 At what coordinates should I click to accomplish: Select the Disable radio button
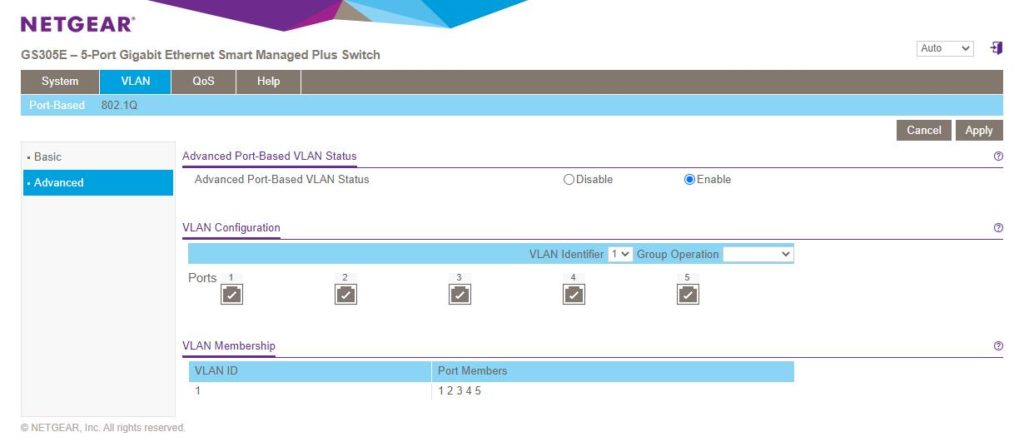point(569,180)
